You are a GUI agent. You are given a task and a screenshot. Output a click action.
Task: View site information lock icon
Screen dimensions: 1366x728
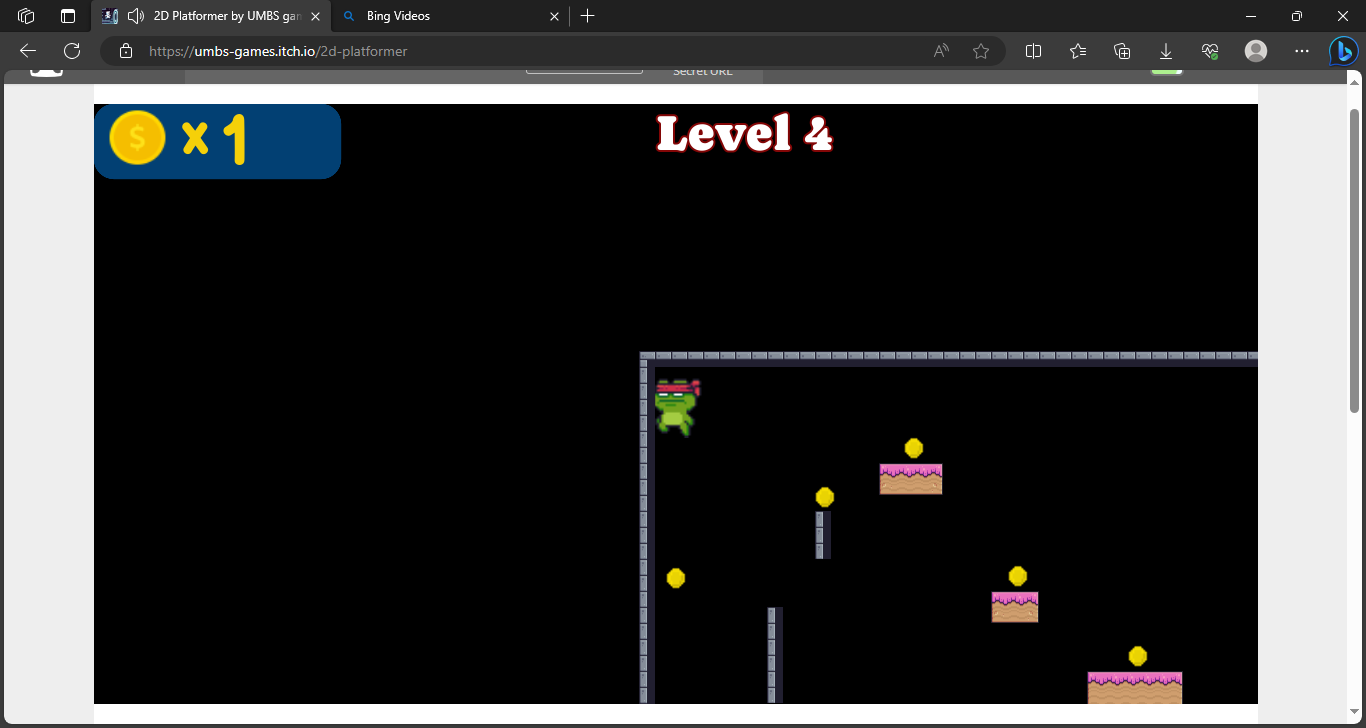pyautogui.click(x=125, y=51)
